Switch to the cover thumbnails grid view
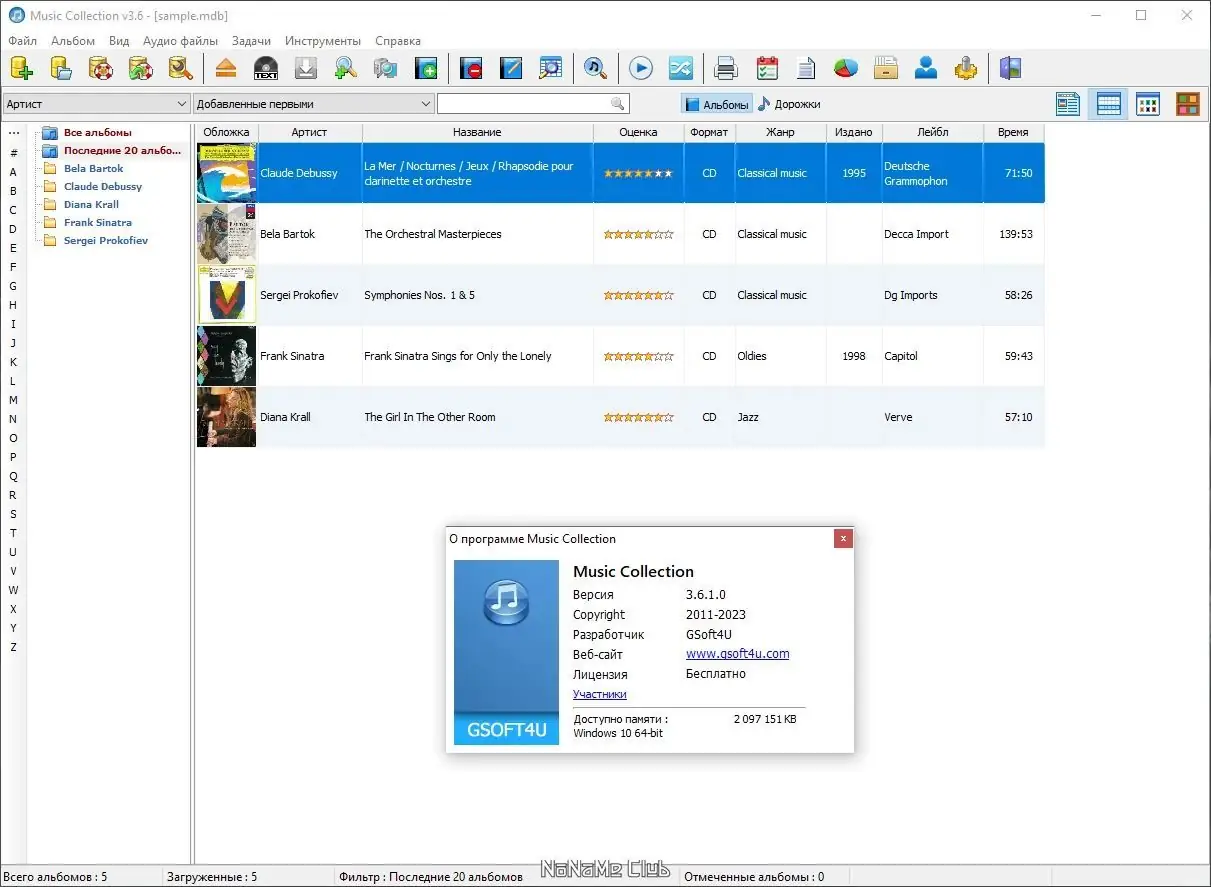 (x=1187, y=104)
